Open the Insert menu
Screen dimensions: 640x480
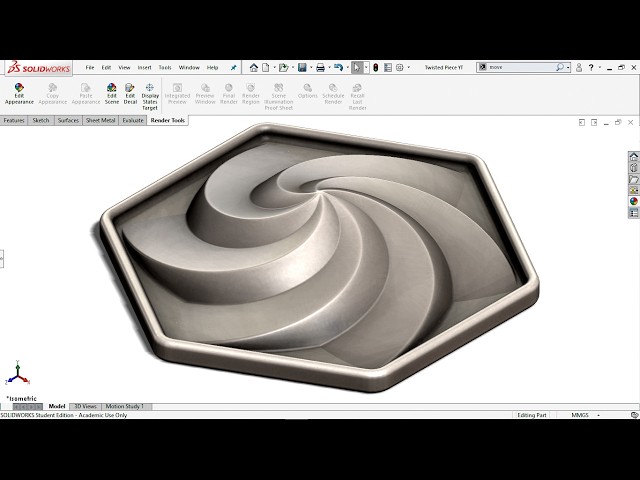(x=144, y=68)
